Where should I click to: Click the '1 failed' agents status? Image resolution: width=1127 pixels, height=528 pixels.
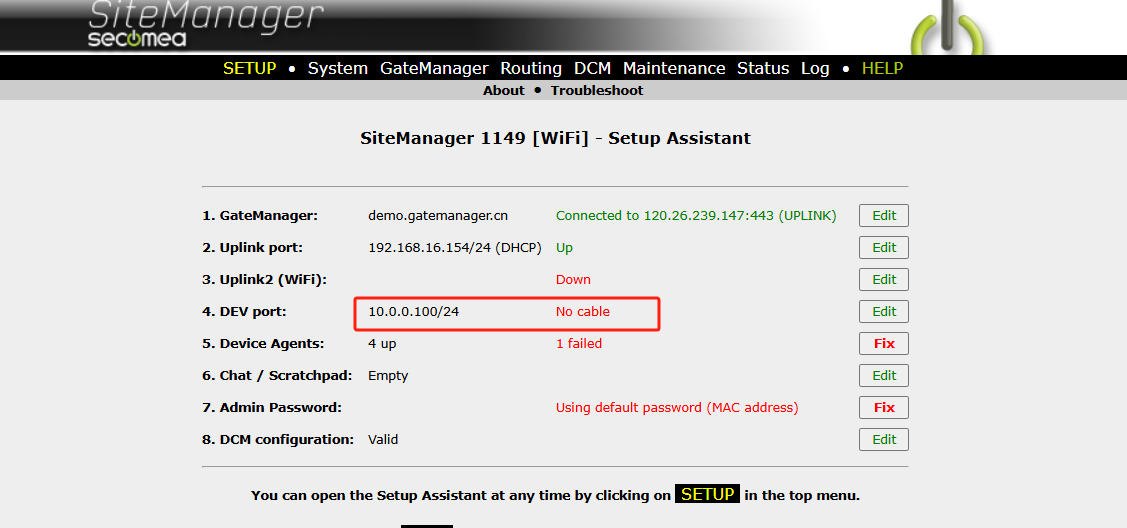pos(579,343)
